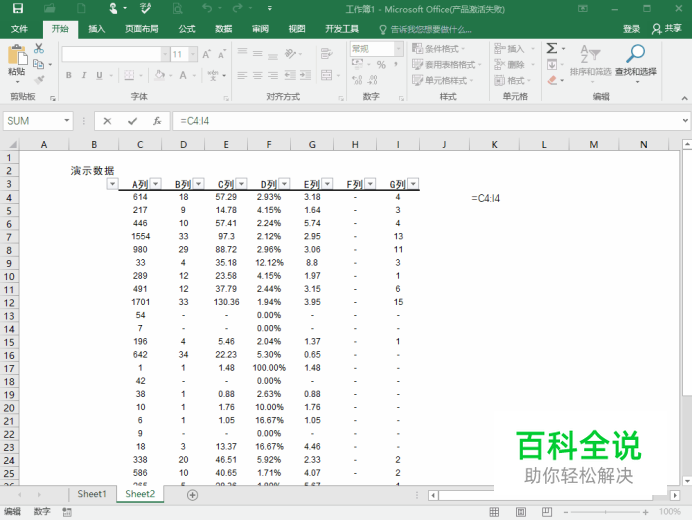Screen dimensions: 692x520
Task: Click the select-all corner of the grid
Action: click(12, 144)
